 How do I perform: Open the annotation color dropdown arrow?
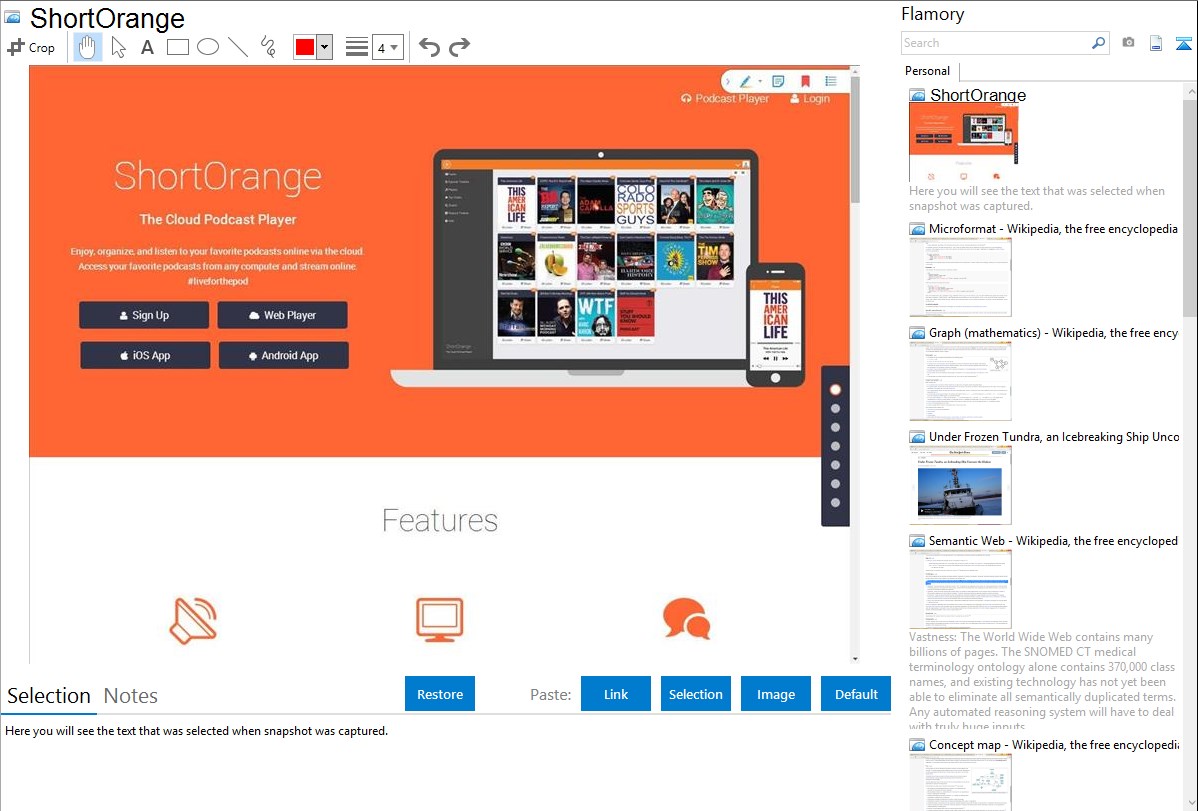[x=325, y=47]
